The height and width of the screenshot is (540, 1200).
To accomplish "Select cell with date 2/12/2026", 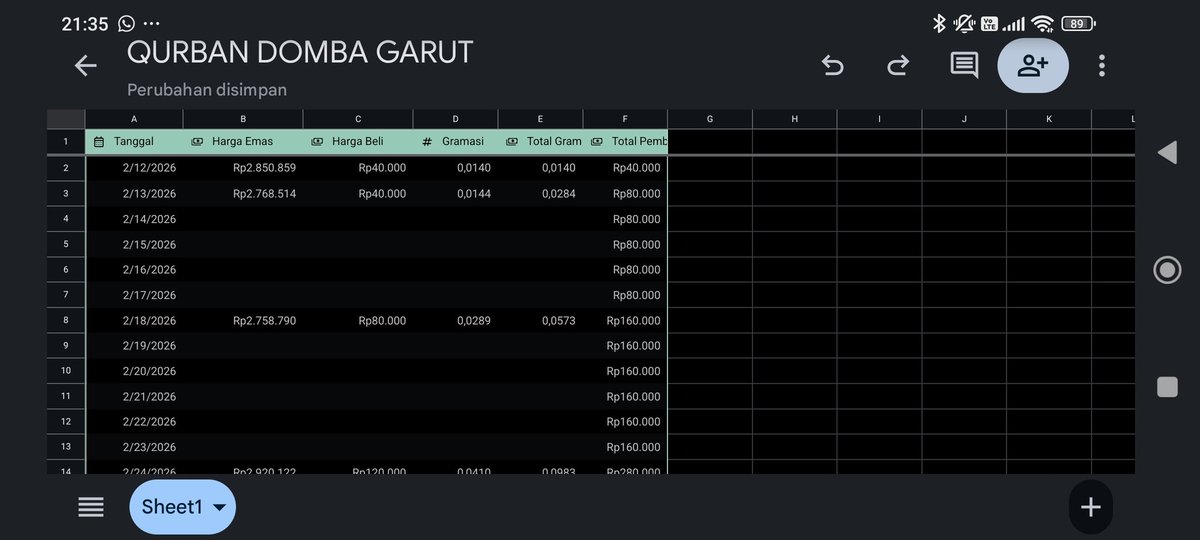I will [x=134, y=168].
